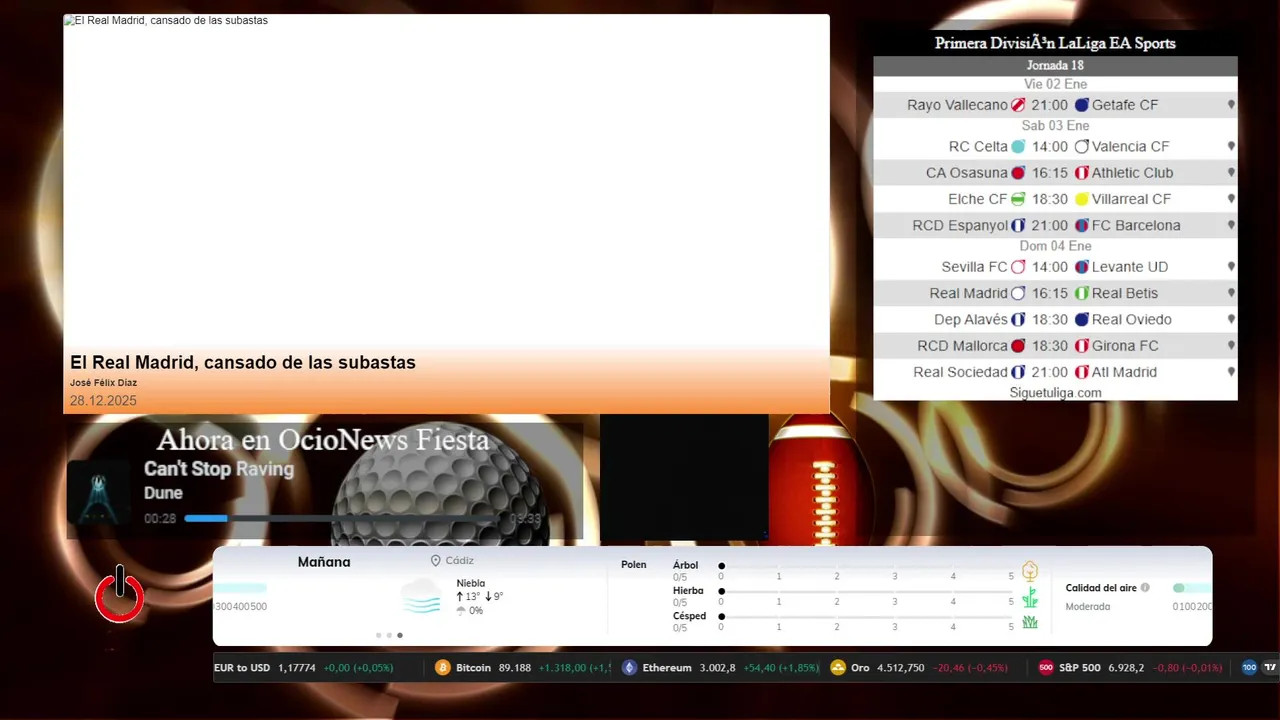Screen dimensions: 1280x720
Task: Open stadium pin for Elche CF match
Action: [x=1231, y=199]
